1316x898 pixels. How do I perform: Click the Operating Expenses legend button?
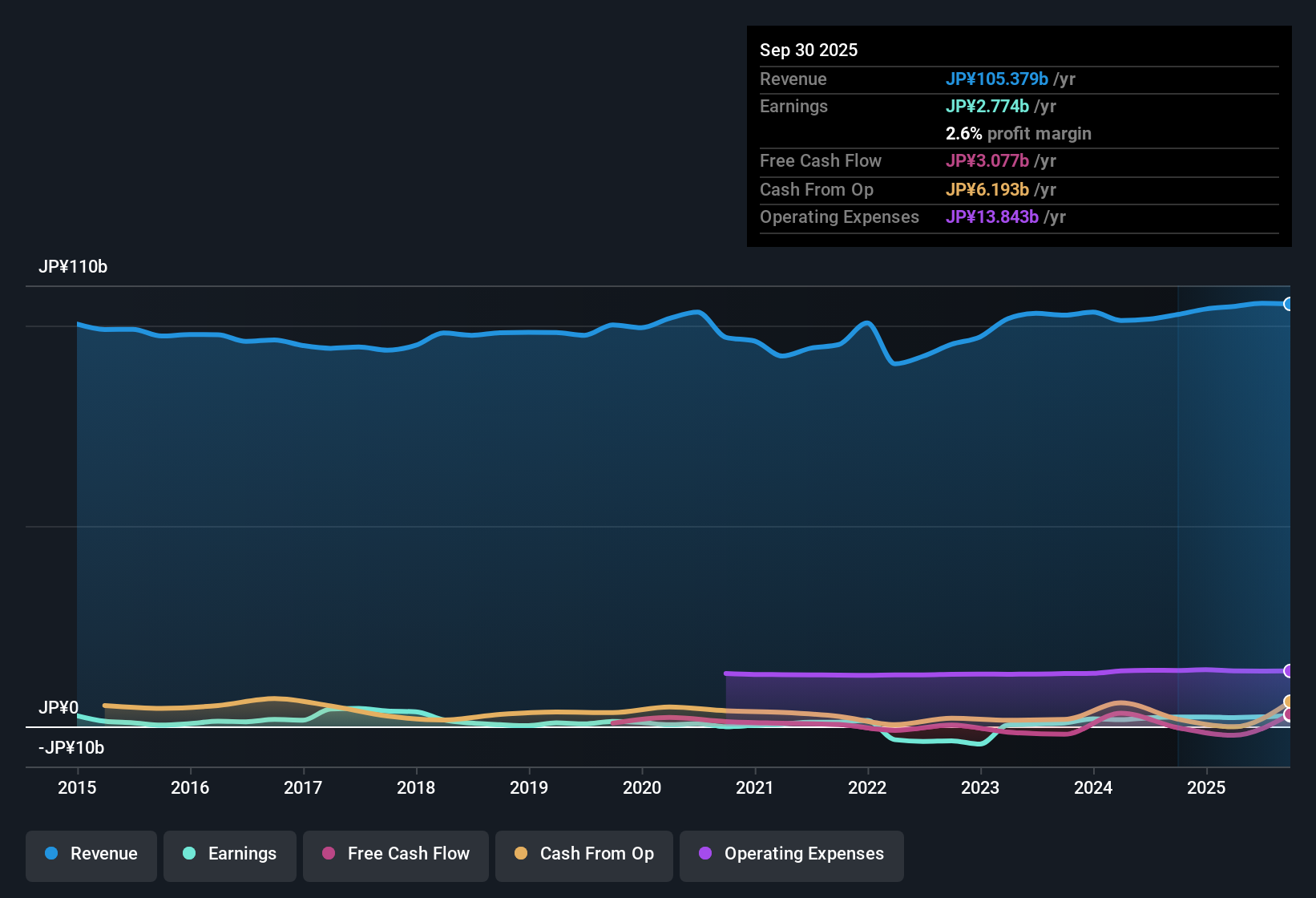791,854
